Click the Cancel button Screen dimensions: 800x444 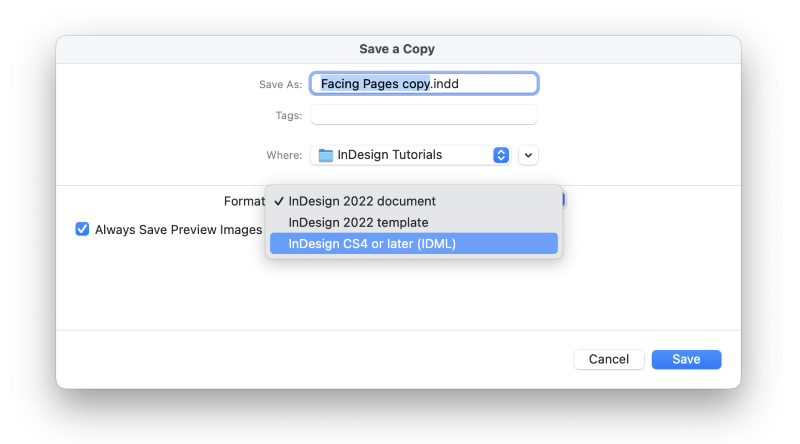tap(609, 359)
